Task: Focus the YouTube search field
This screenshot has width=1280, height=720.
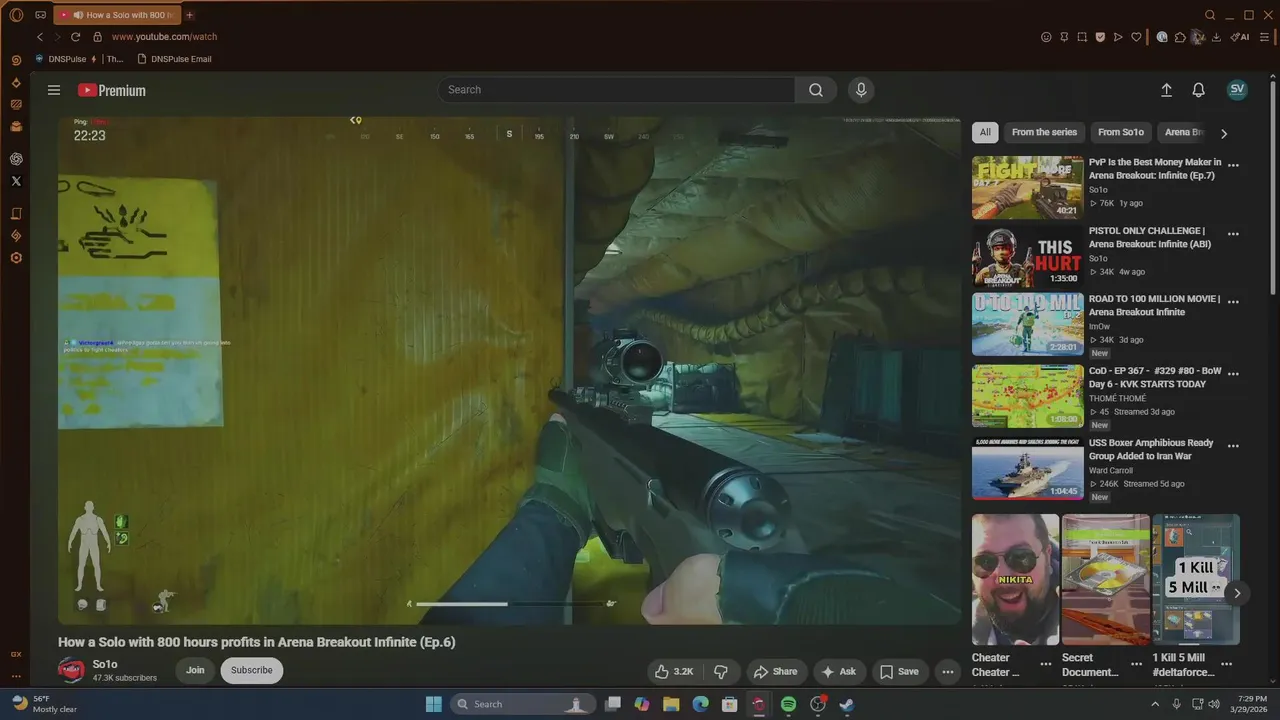Action: click(616, 90)
